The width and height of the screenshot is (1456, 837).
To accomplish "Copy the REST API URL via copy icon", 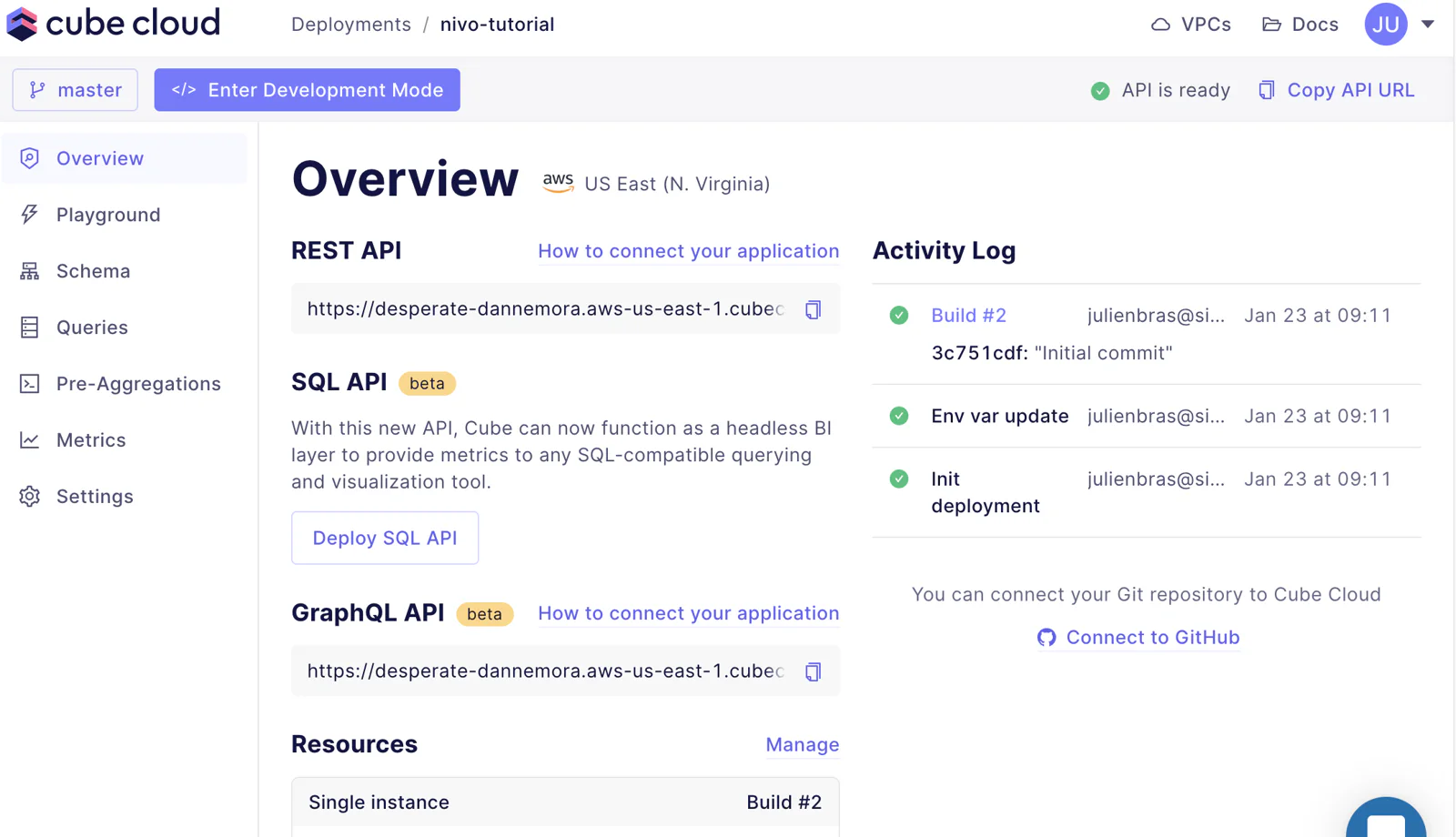I will [x=813, y=309].
